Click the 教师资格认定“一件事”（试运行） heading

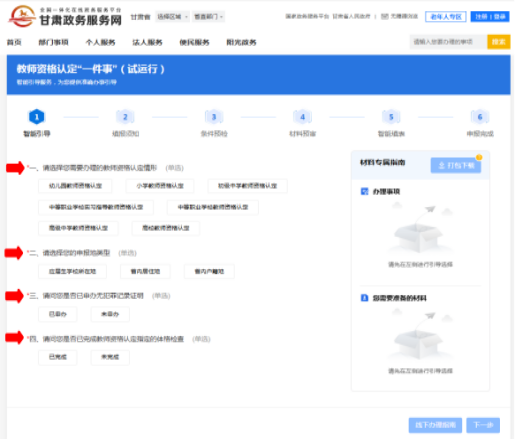click(91, 69)
